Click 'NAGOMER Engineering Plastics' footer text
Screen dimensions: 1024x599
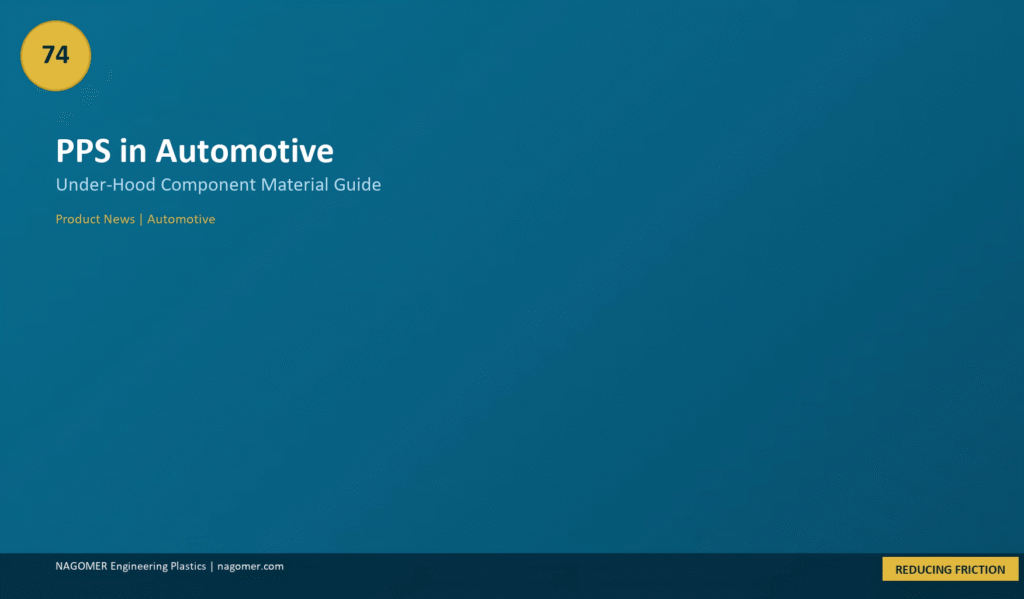[131, 566]
